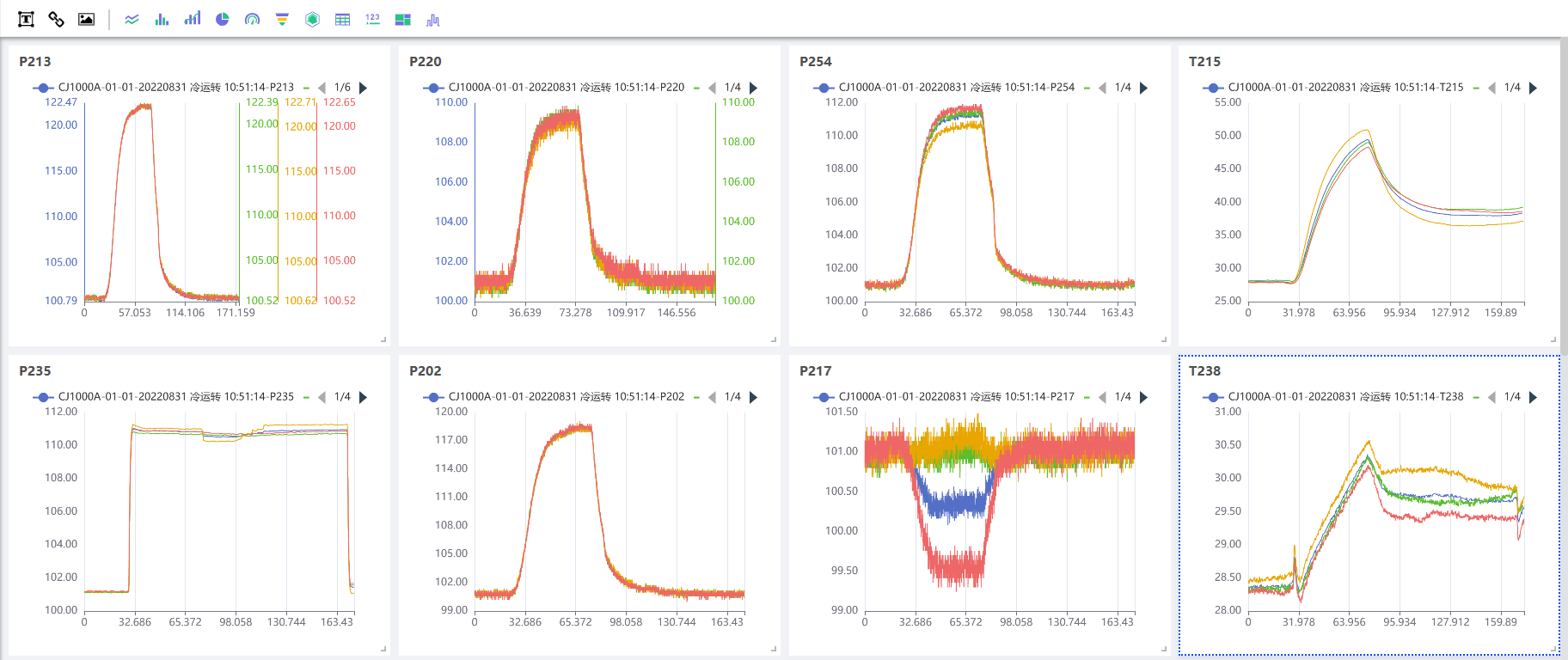The width and height of the screenshot is (1568, 660).
Task: Select the funnel chart type
Action: coord(282,19)
